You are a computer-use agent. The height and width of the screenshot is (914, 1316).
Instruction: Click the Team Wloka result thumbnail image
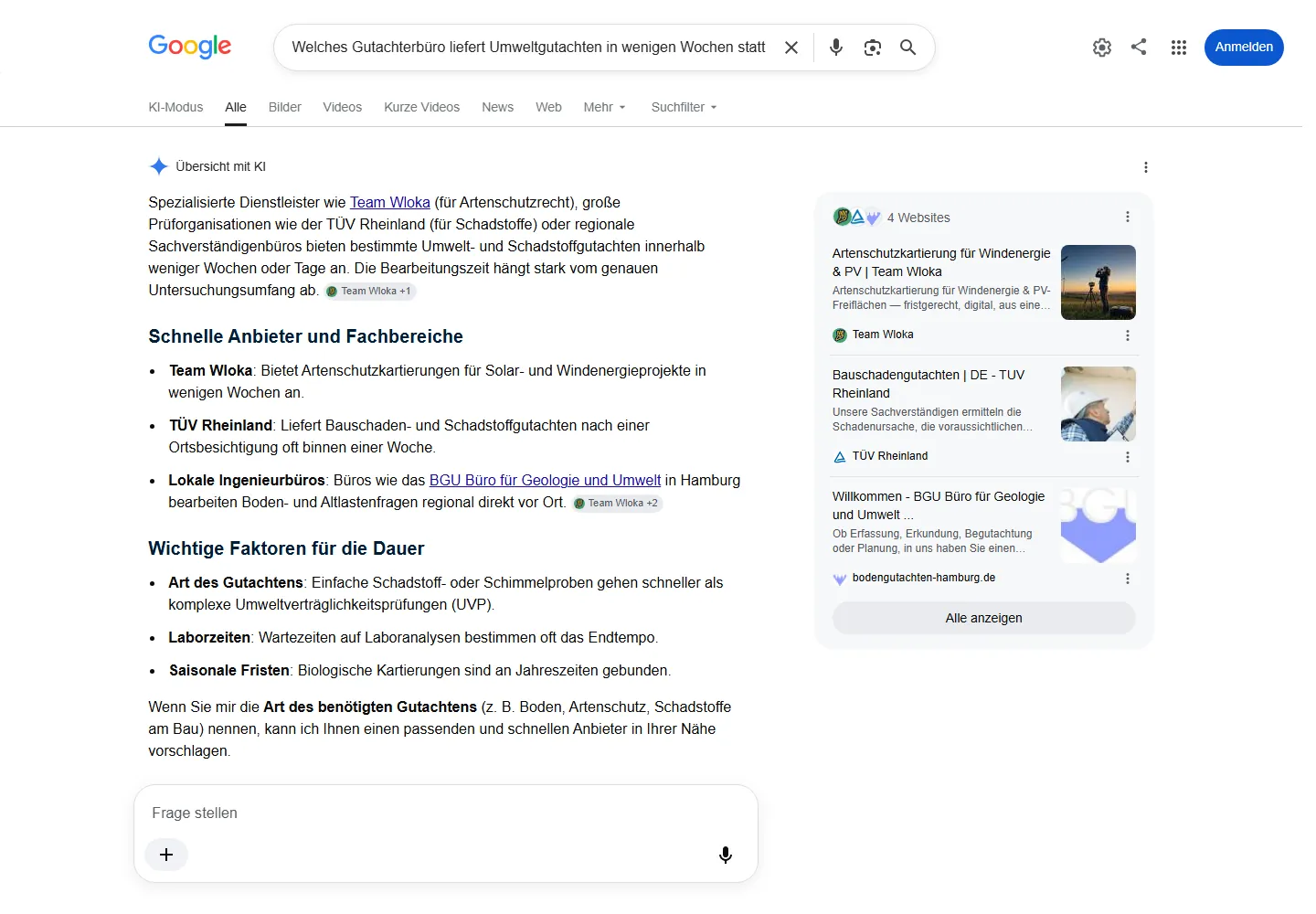[x=1098, y=282]
